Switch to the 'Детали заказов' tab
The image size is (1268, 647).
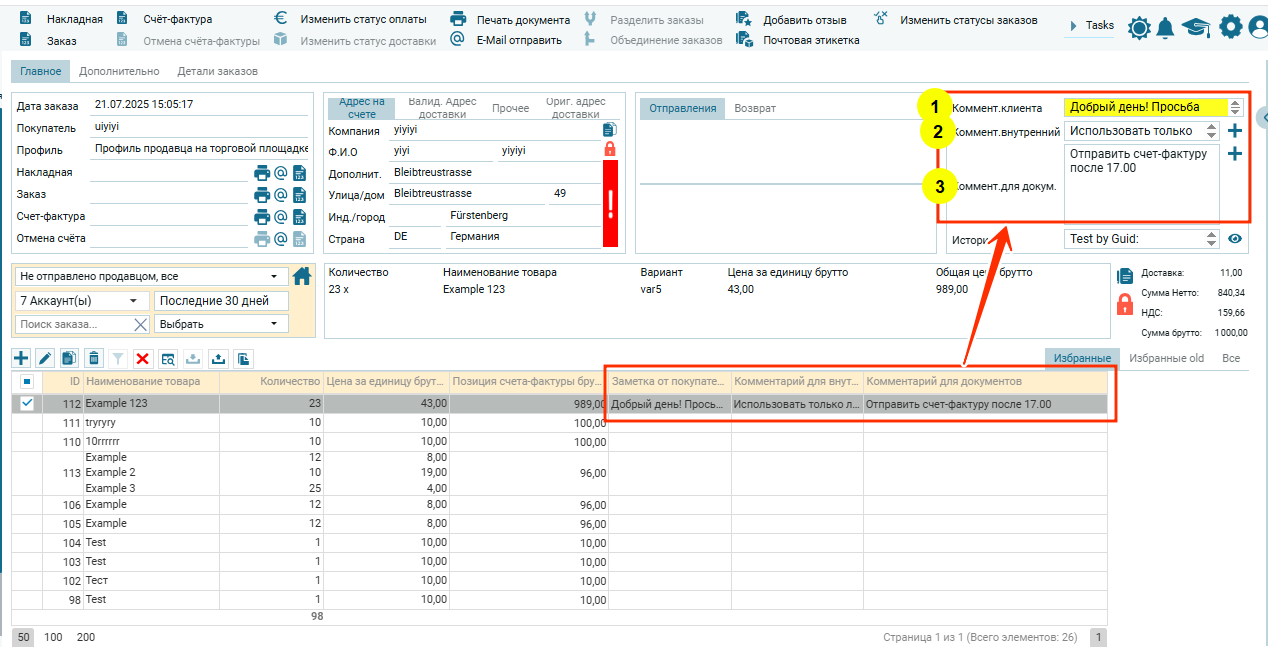pos(217,71)
